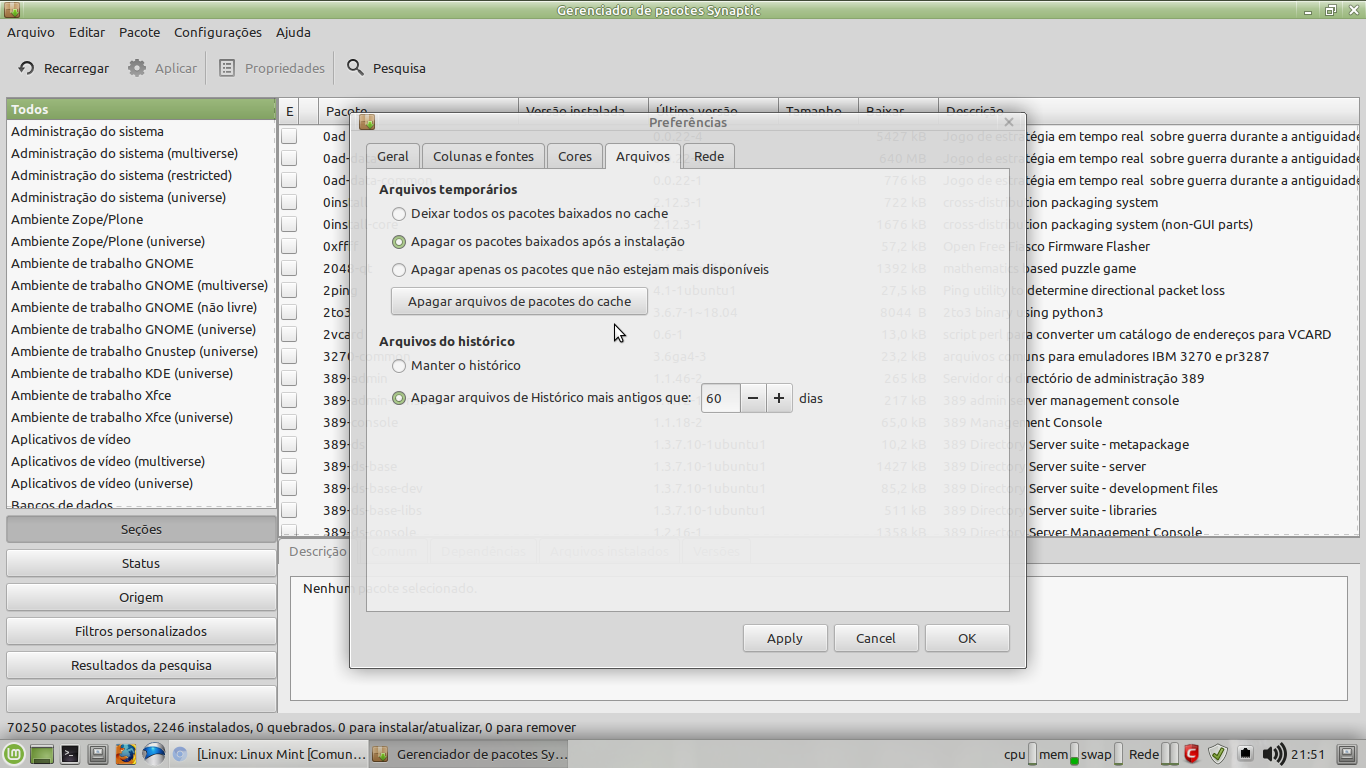Click the Descrição tab below package list
Viewport: 1366px width, 768px height.
click(x=316, y=551)
